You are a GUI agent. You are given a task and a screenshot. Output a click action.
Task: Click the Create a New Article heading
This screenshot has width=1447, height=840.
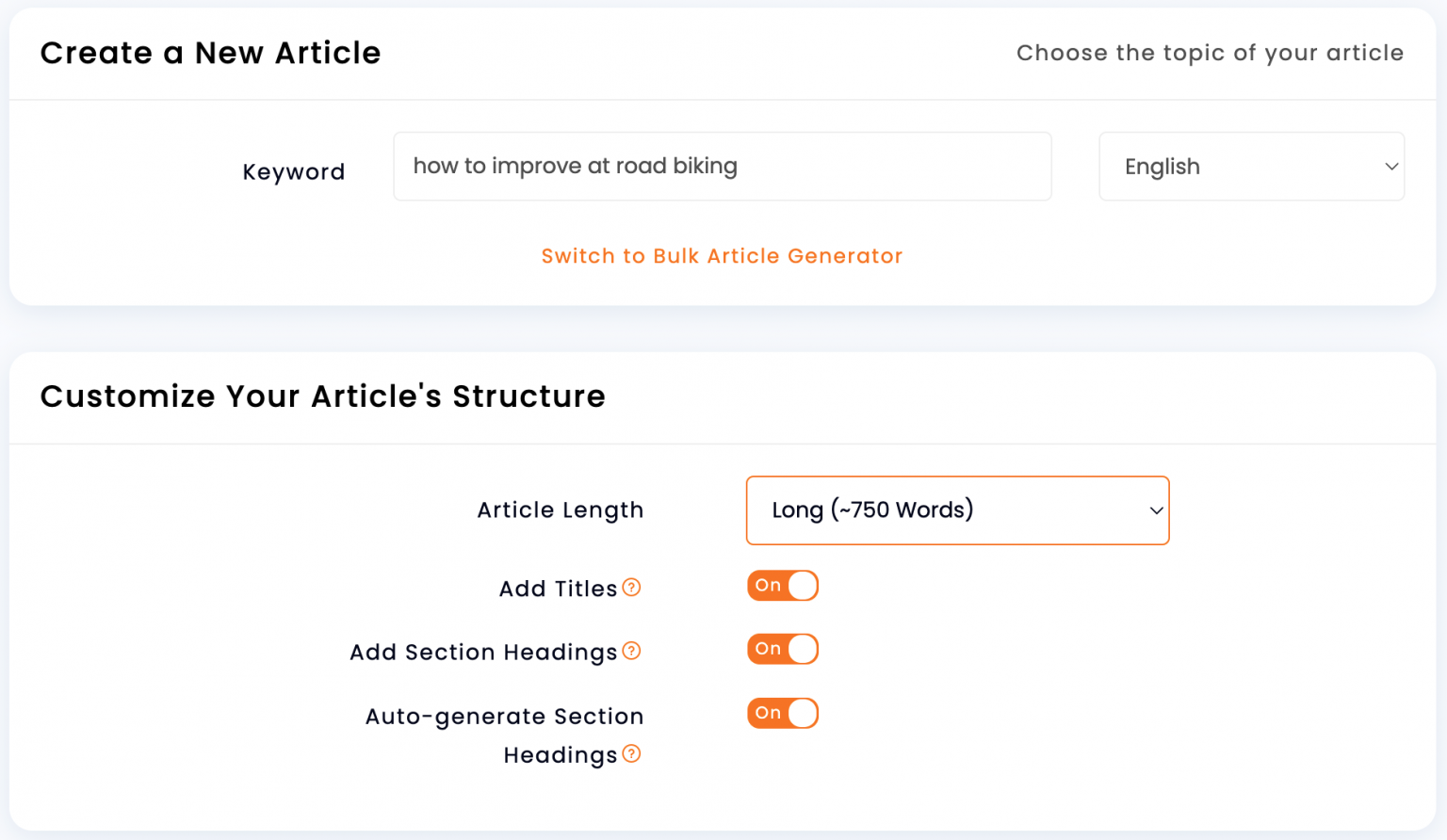click(210, 53)
